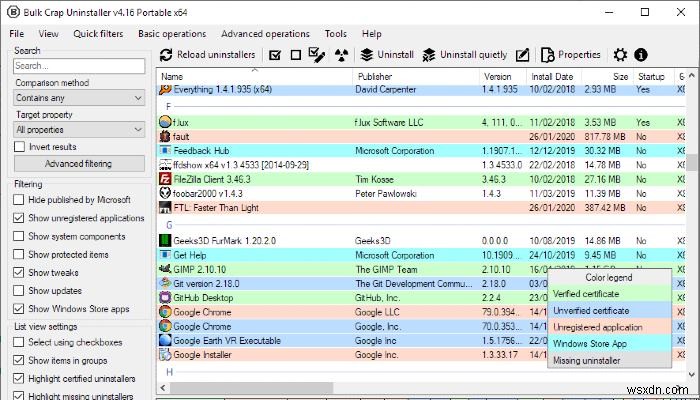
Task: Enable Hide published by Microsoft
Action: click(19, 200)
